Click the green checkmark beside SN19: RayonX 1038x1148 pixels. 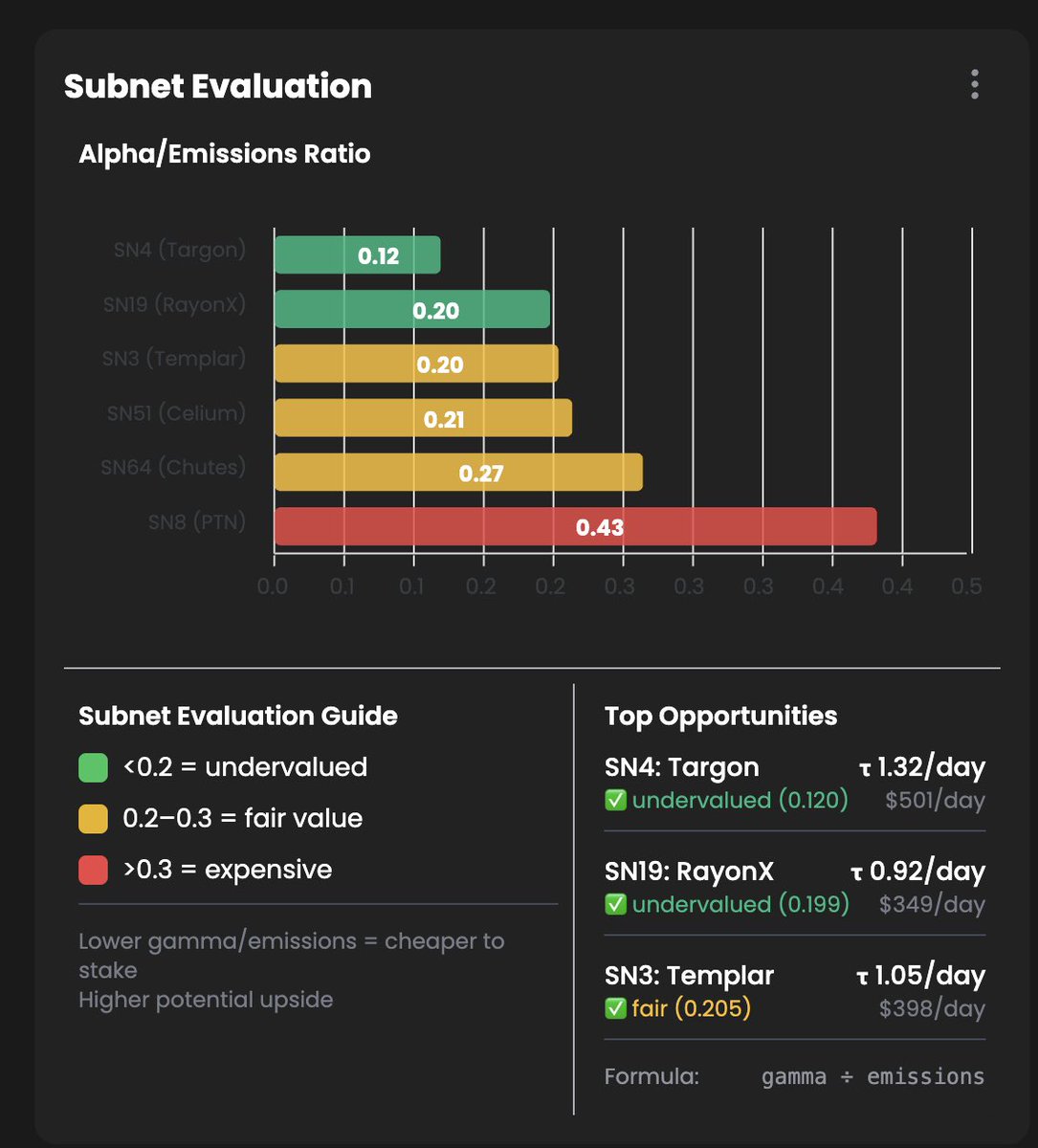(x=615, y=904)
